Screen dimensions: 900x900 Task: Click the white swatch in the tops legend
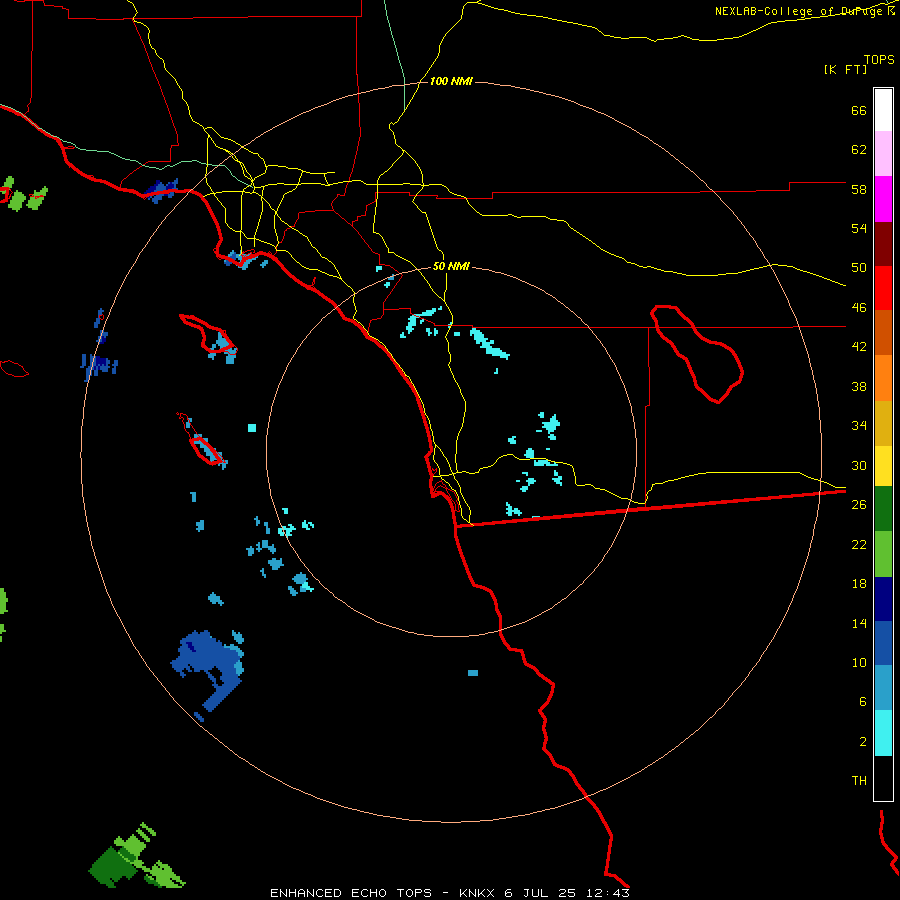pyautogui.click(x=883, y=110)
